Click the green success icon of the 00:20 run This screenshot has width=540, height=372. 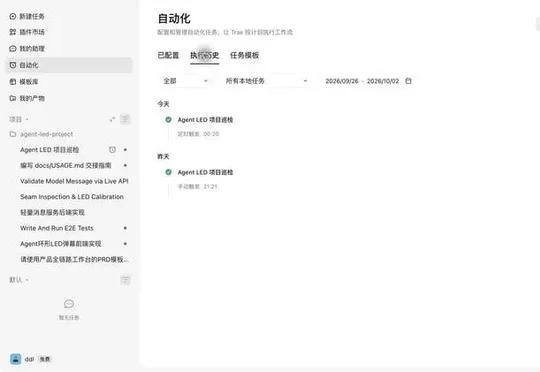click(x=168, y=120)
